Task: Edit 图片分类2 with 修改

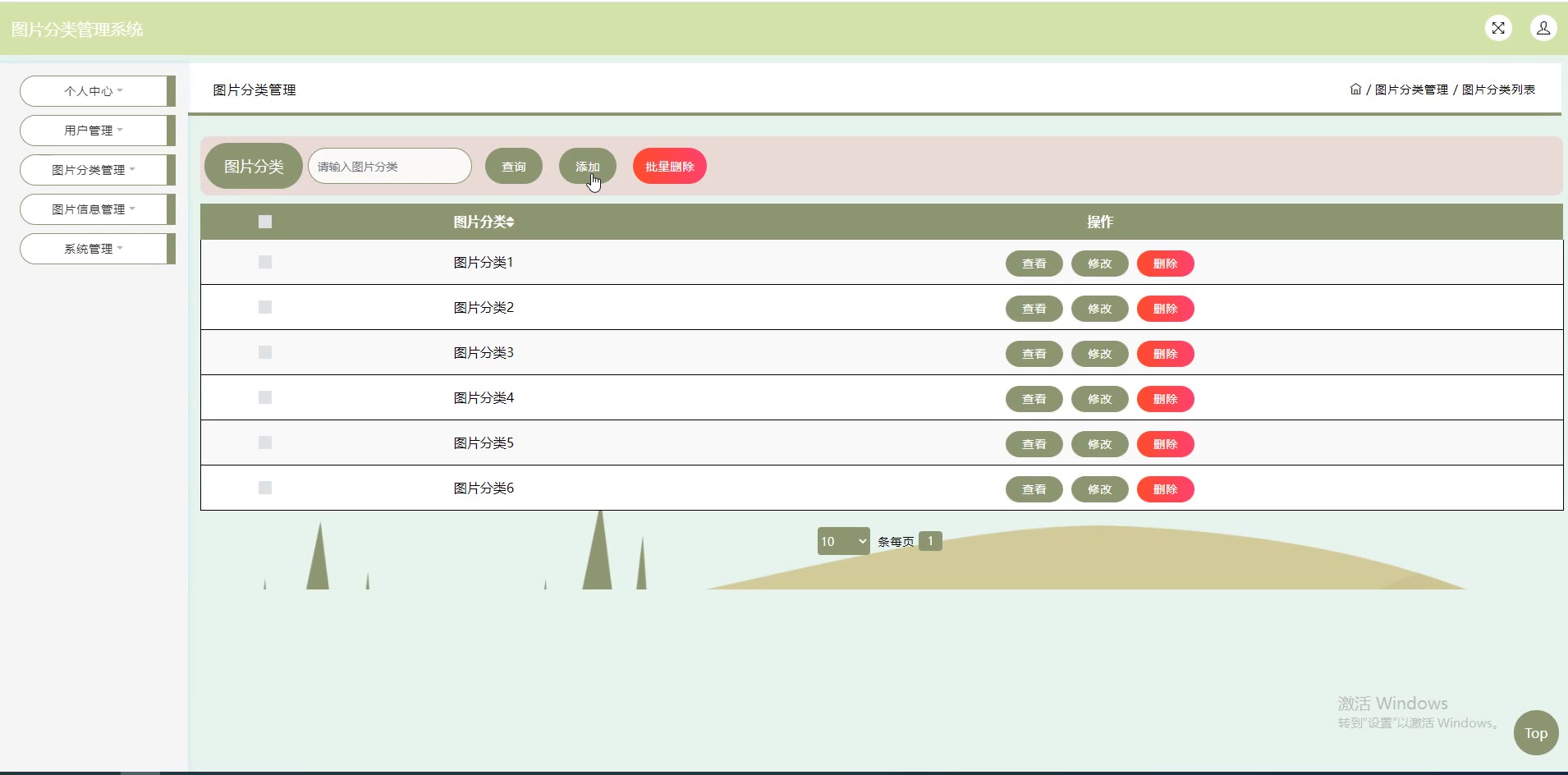Action: pyautogui.click(x=1100, y=309)
